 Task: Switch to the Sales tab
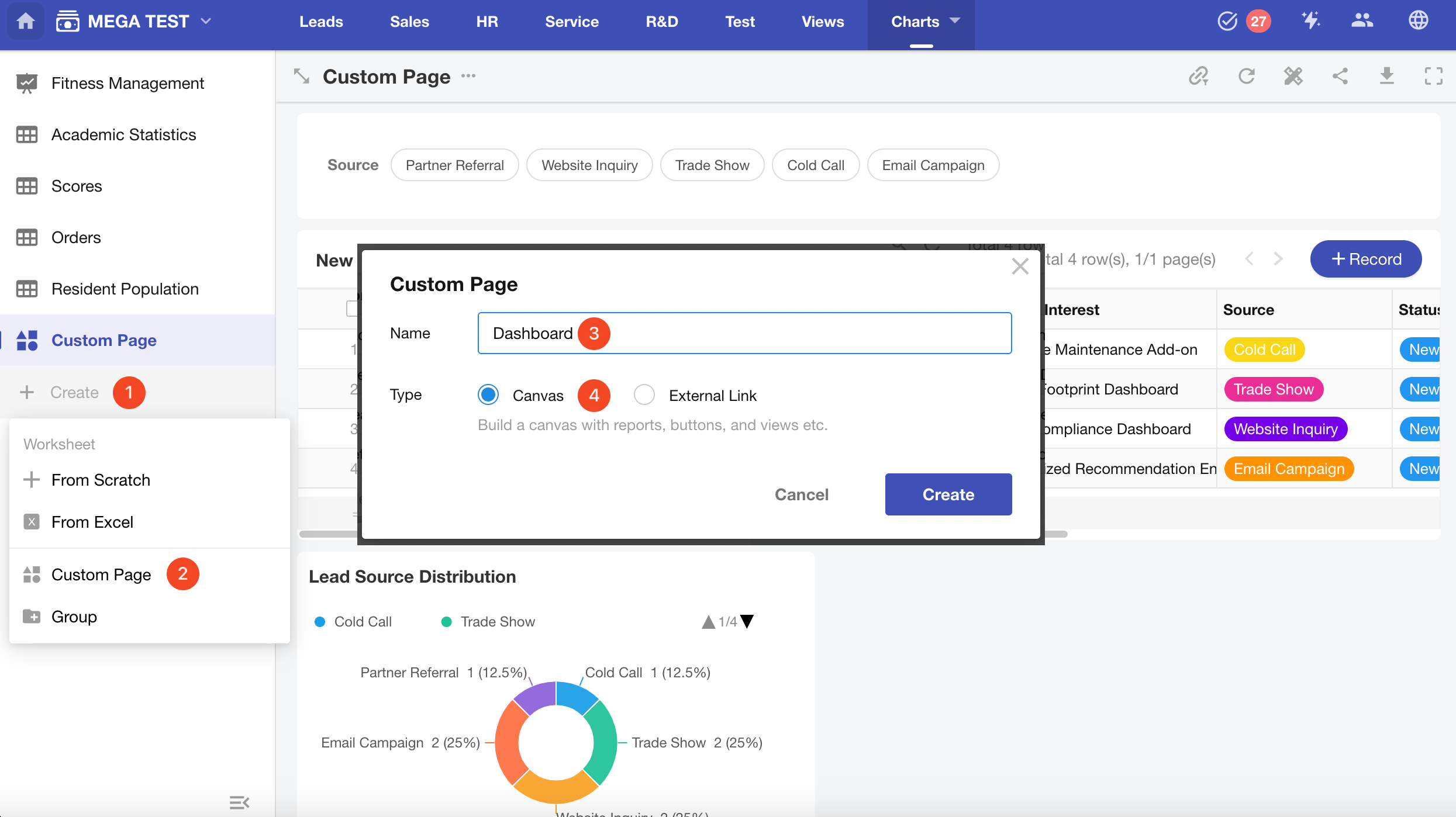pyautogui.click(x=409, y=22)
